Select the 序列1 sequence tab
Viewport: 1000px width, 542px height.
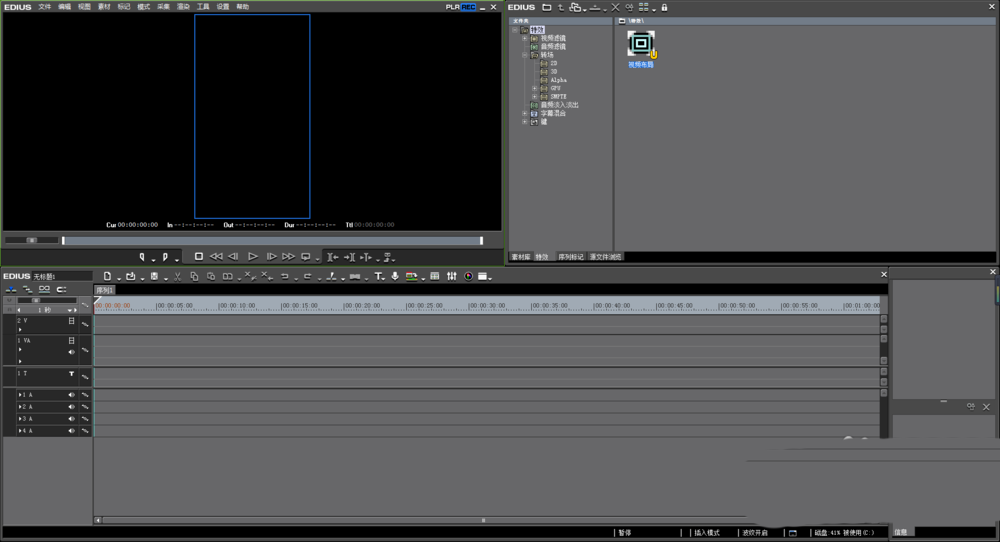pos(105,290)
